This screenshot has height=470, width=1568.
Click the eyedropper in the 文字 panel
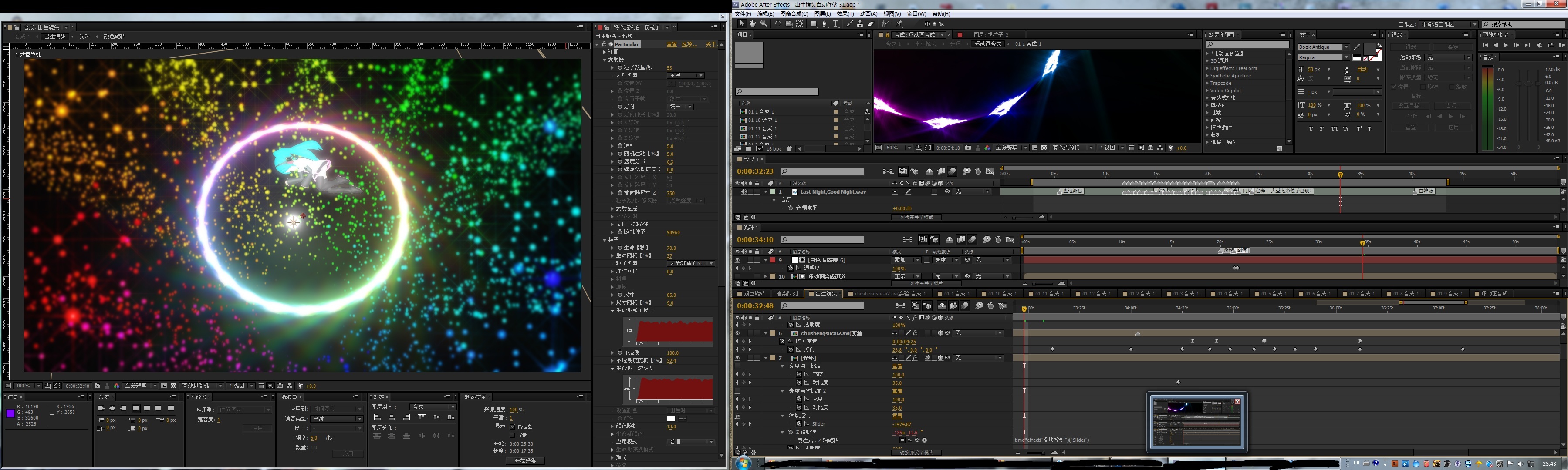pyautogui.click(x=1357, y=47)
